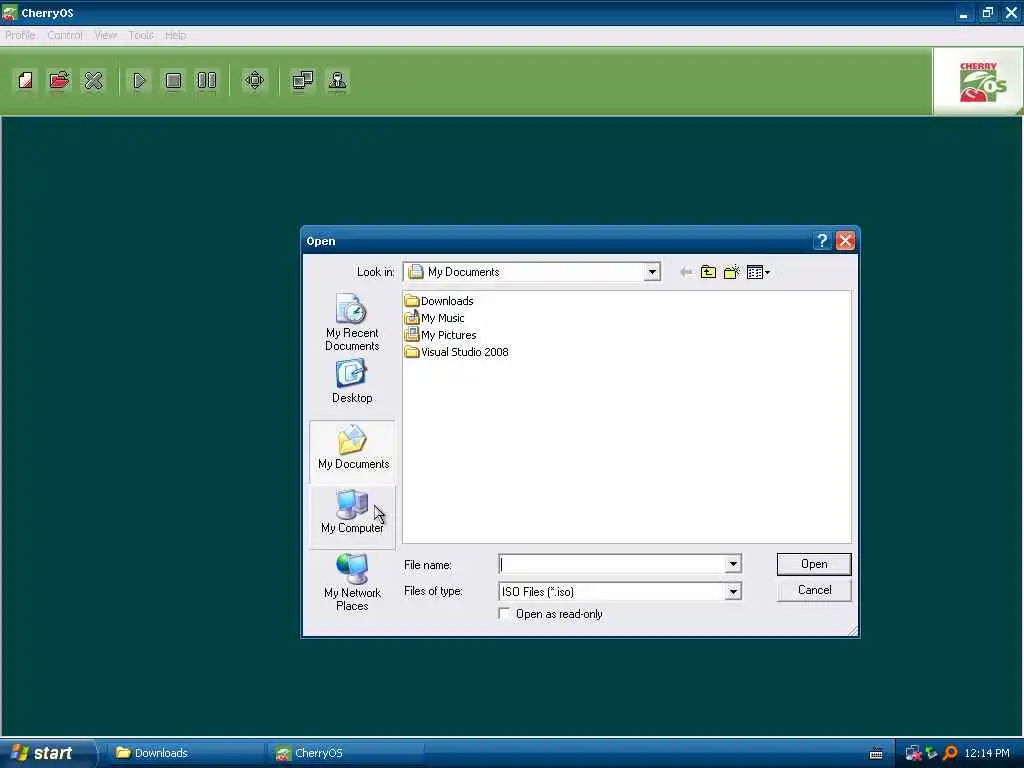
Task: Click into the File name input field
Action: (x=612, y=564)
